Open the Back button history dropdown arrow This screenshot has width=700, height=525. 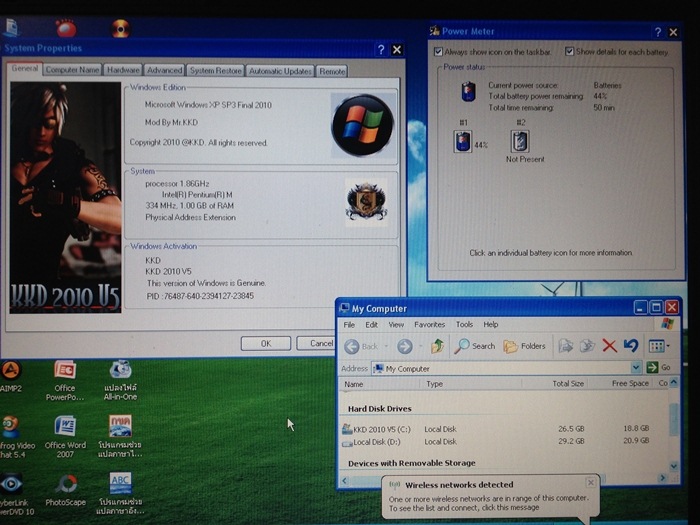(387, 346)
